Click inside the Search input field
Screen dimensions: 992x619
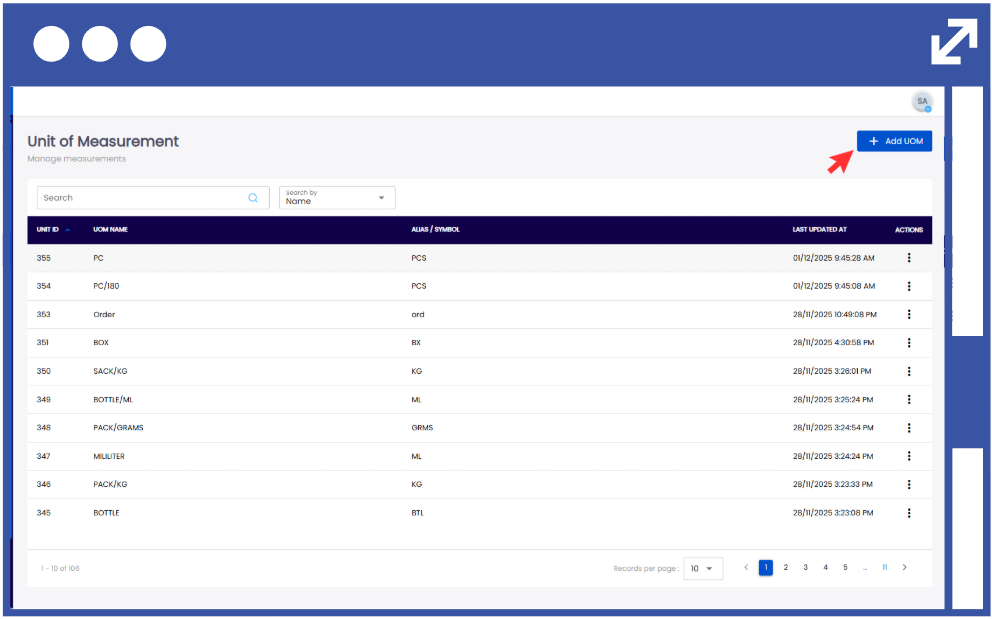point(140,198)
